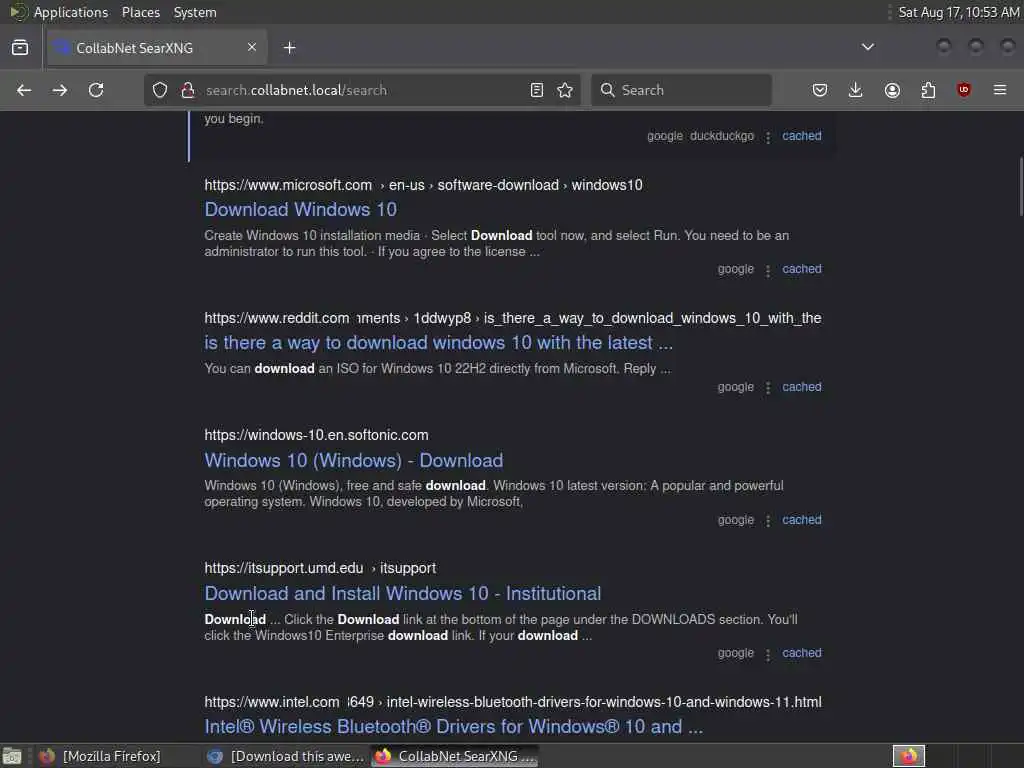Click the browser Search box
1024x768 pixels.
[x=682, y=90]
